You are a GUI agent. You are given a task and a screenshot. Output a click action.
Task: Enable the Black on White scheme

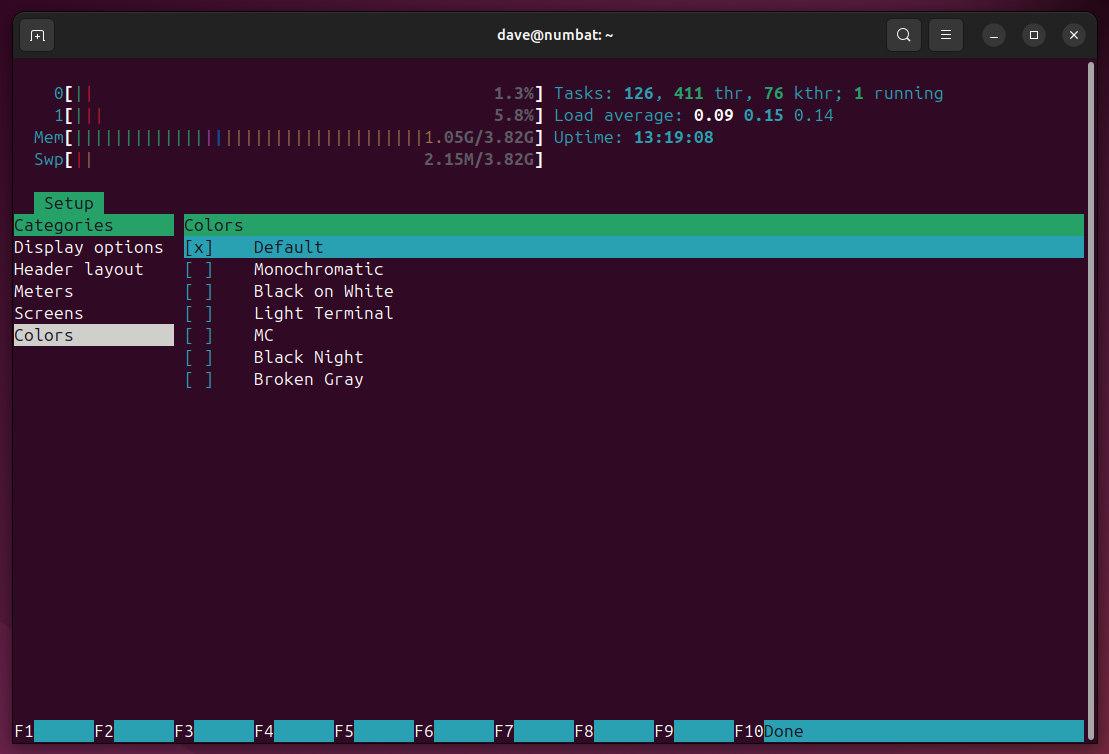[x=199, y=291]
